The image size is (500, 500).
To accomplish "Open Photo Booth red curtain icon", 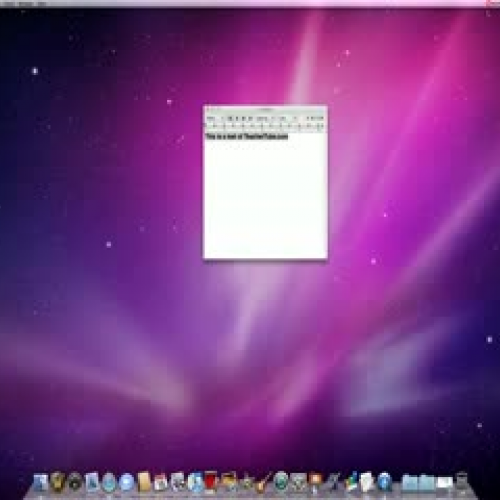I will point(211,482).
